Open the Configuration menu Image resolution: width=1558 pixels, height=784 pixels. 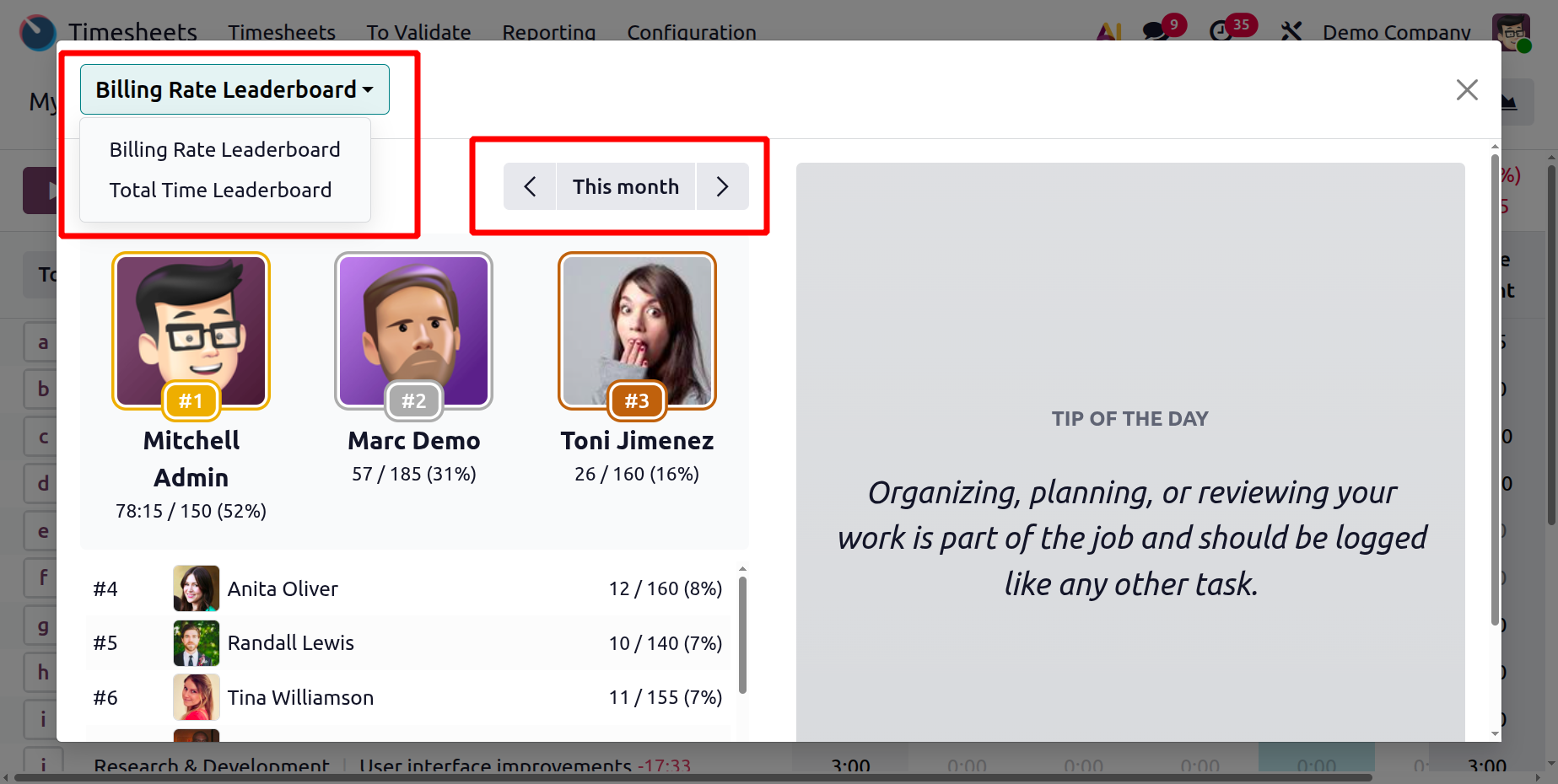tap(691, 32)
